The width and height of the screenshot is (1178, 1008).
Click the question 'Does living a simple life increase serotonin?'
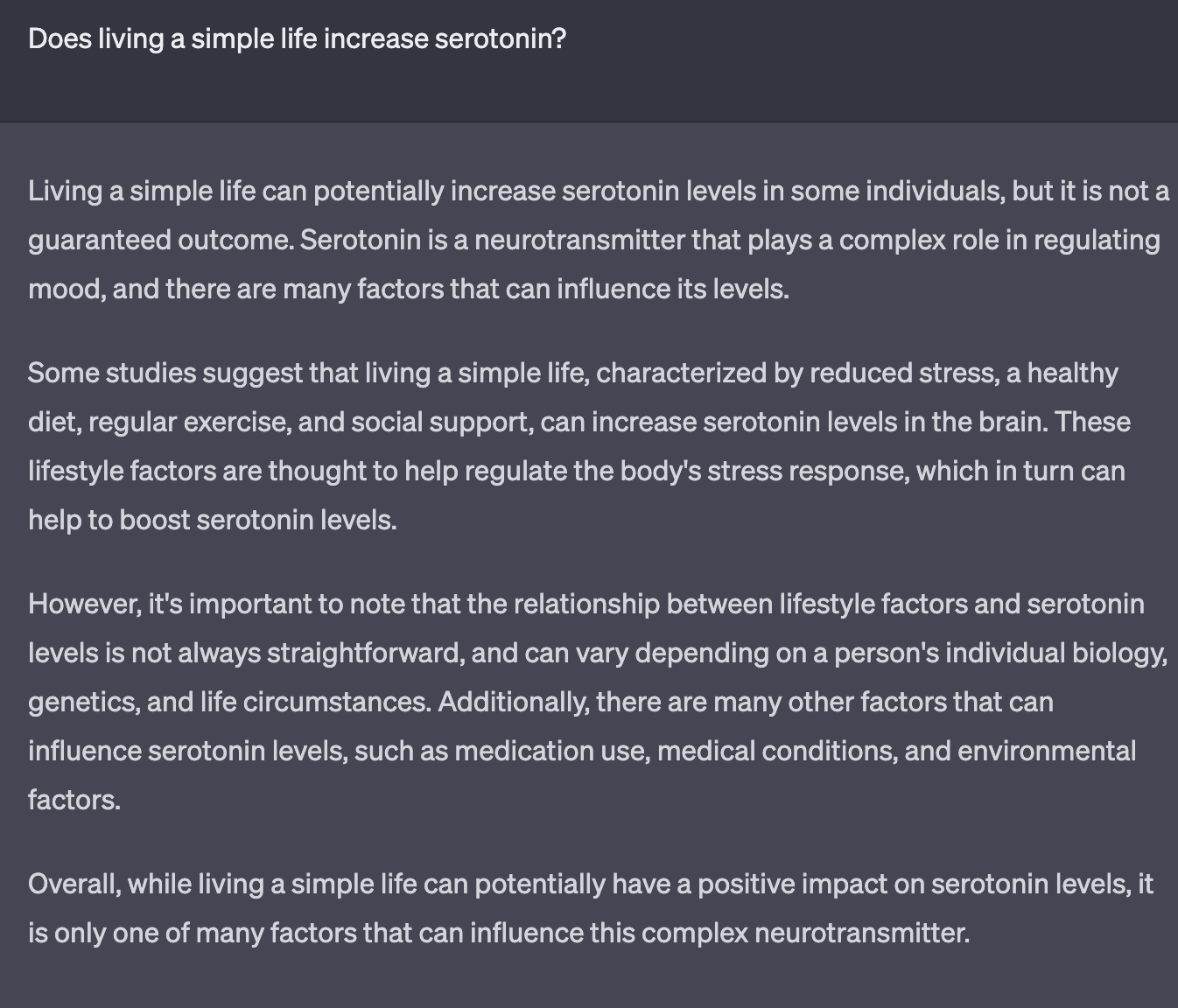(298, 39)
